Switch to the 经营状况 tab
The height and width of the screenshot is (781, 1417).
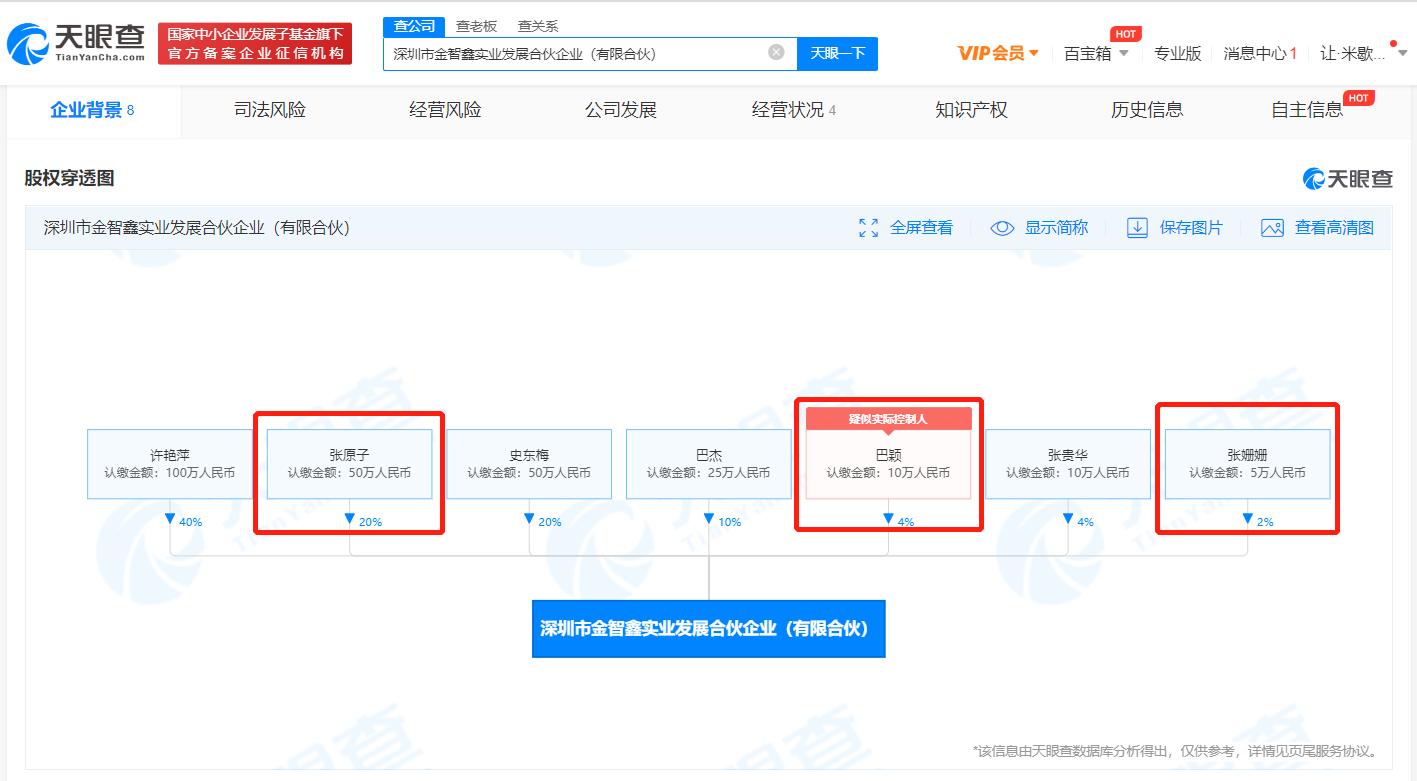pyautogui.click(x=794, y=110)
